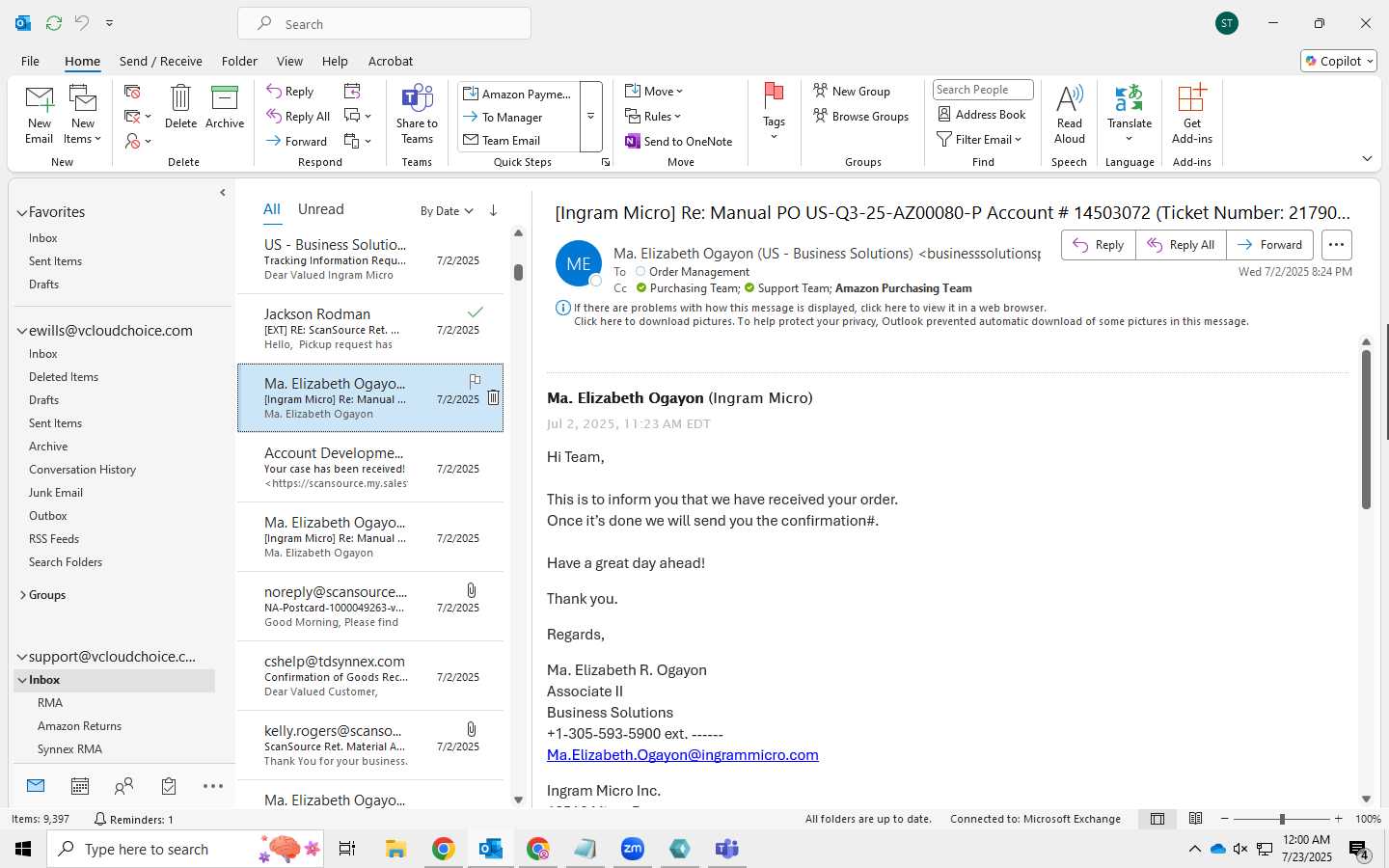
Task: Click Get Add-ins
Action: (x=1192, y=115)
